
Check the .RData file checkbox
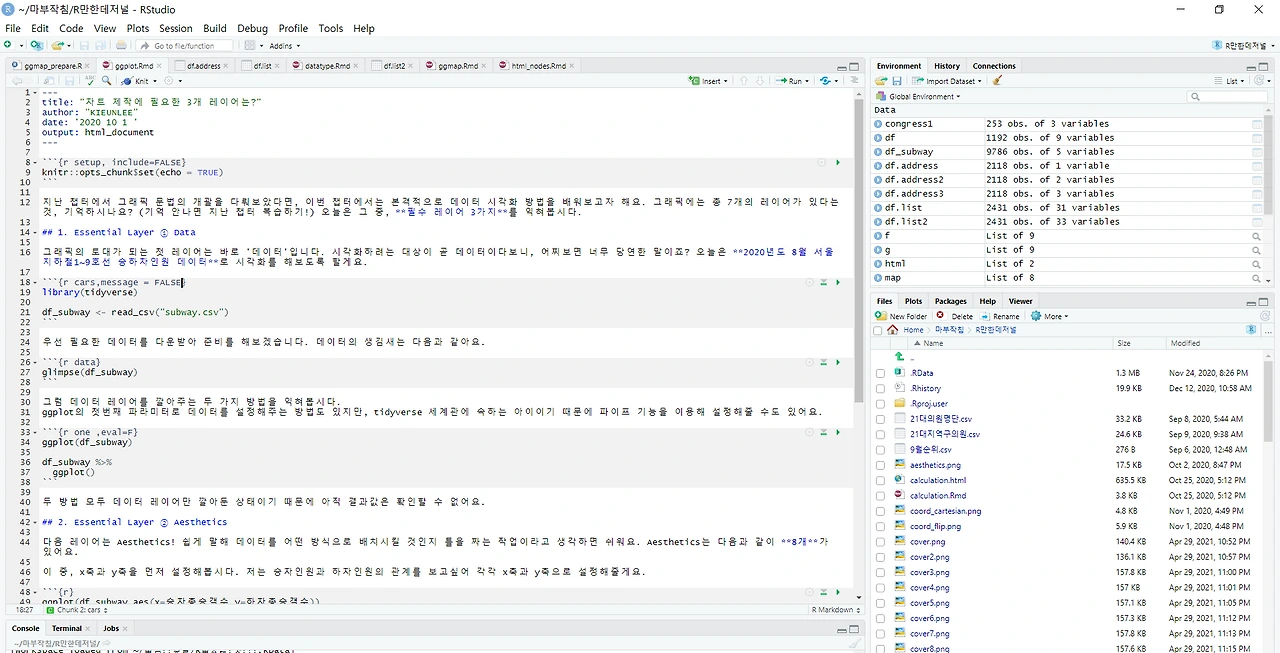coord(880,373)
